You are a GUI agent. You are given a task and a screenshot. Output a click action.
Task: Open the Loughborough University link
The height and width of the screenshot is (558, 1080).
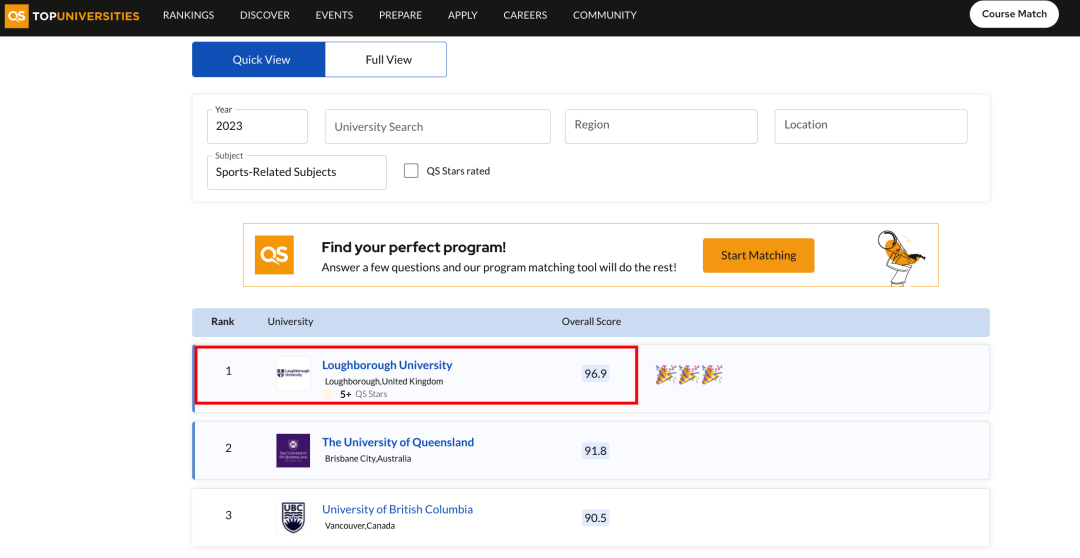click(x=387, y=365)
